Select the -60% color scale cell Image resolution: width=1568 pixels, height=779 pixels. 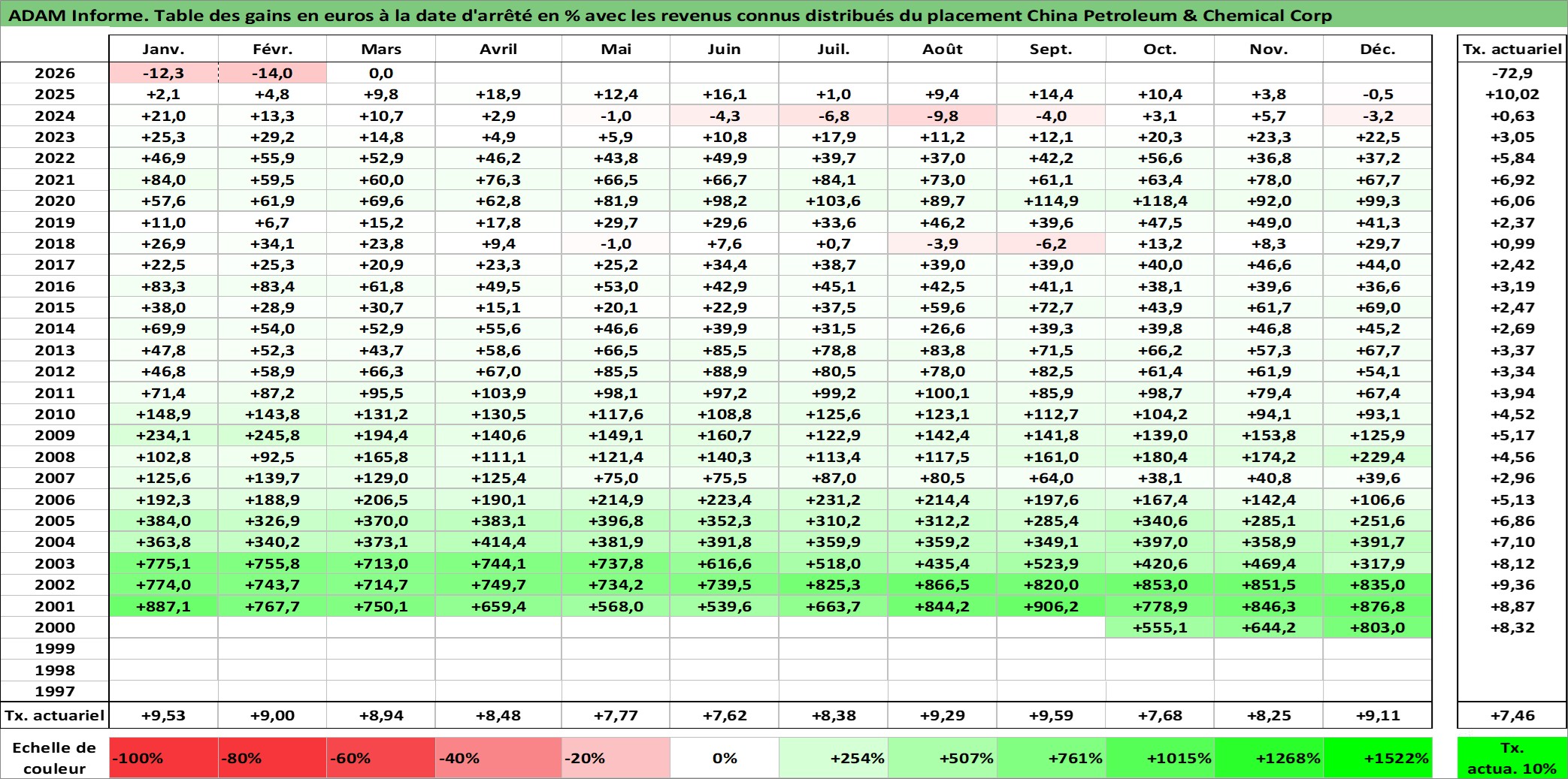tap(380, 758)
